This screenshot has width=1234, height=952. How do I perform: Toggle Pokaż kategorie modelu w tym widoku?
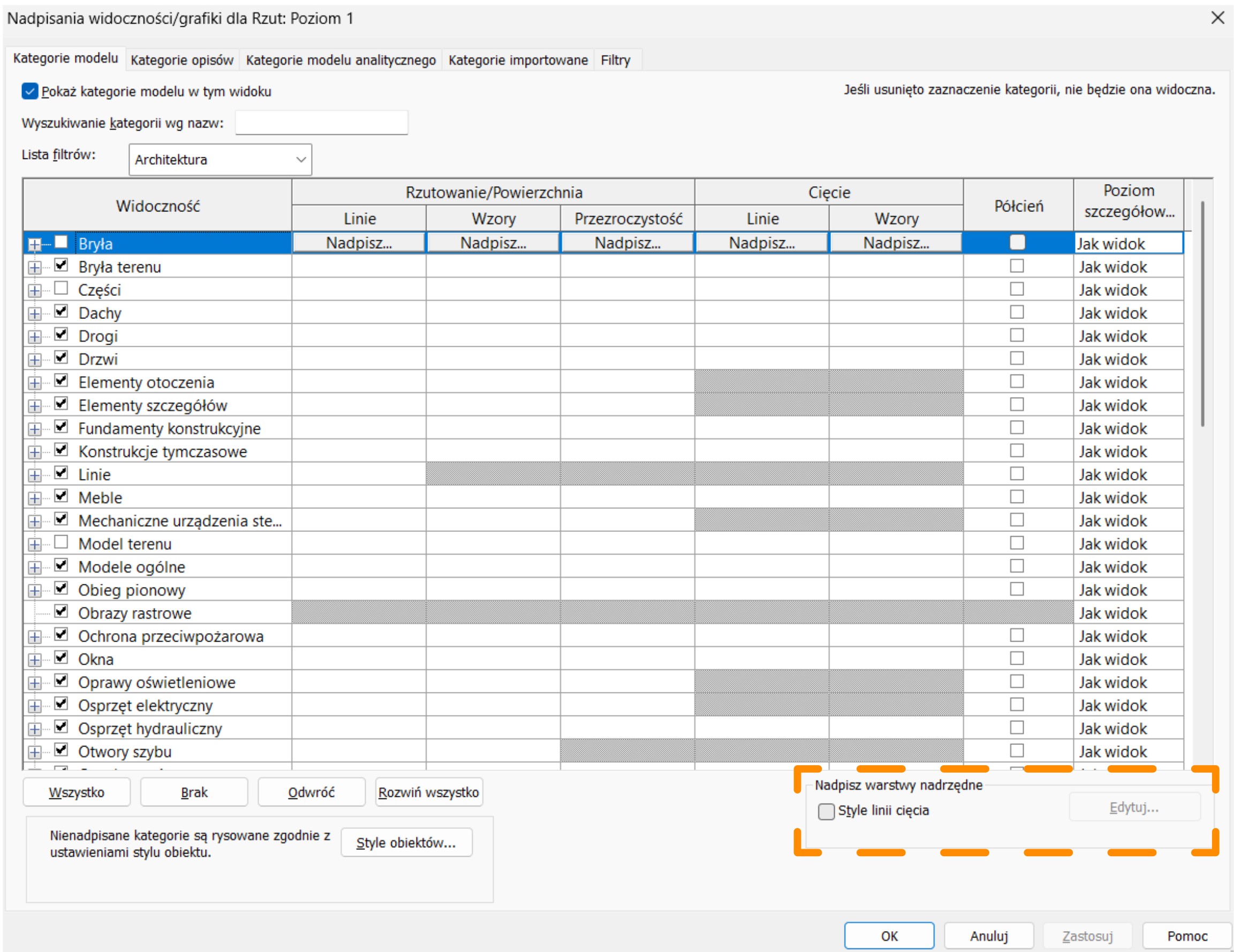(x=30, y=92)
